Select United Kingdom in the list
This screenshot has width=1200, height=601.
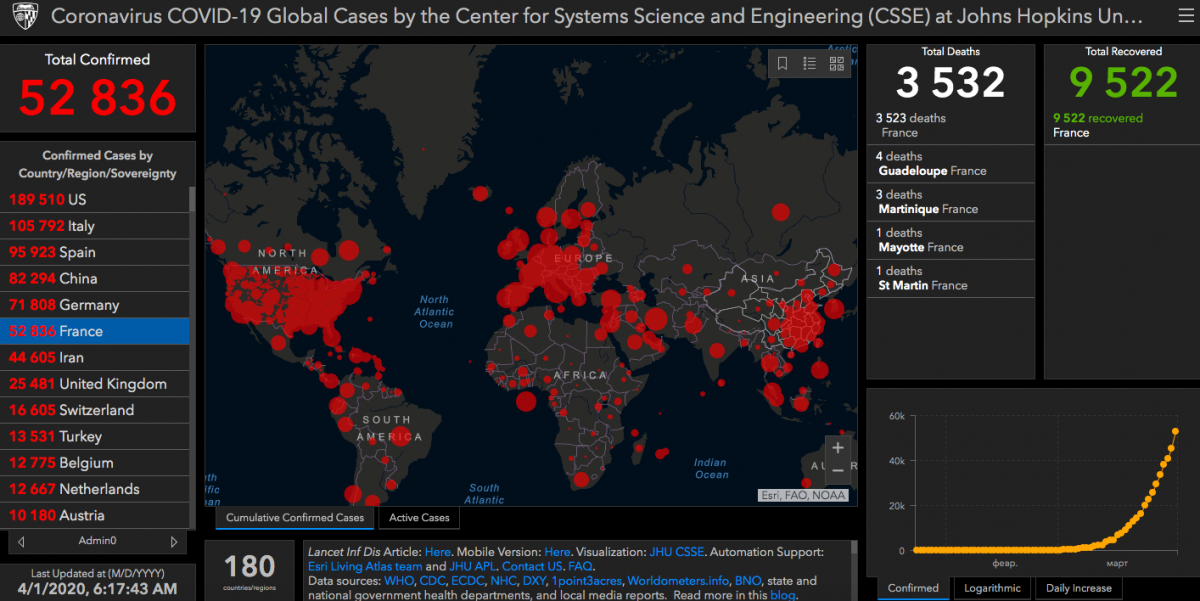[95, 384]
